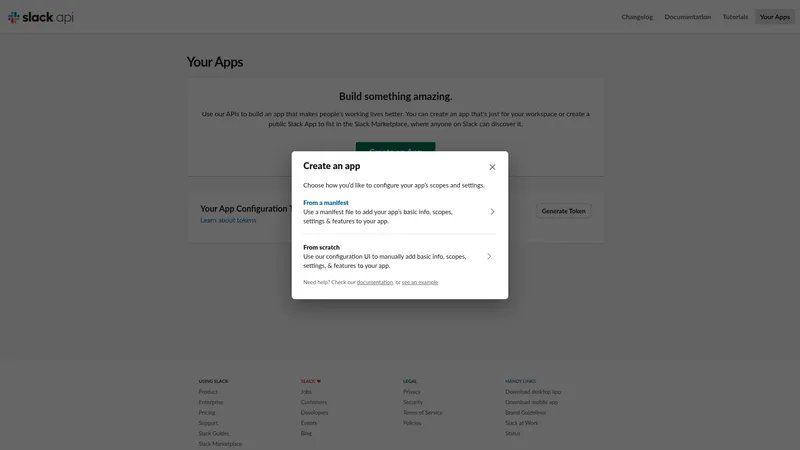Open the Terms of Service footer link

[x=422, y=412]
